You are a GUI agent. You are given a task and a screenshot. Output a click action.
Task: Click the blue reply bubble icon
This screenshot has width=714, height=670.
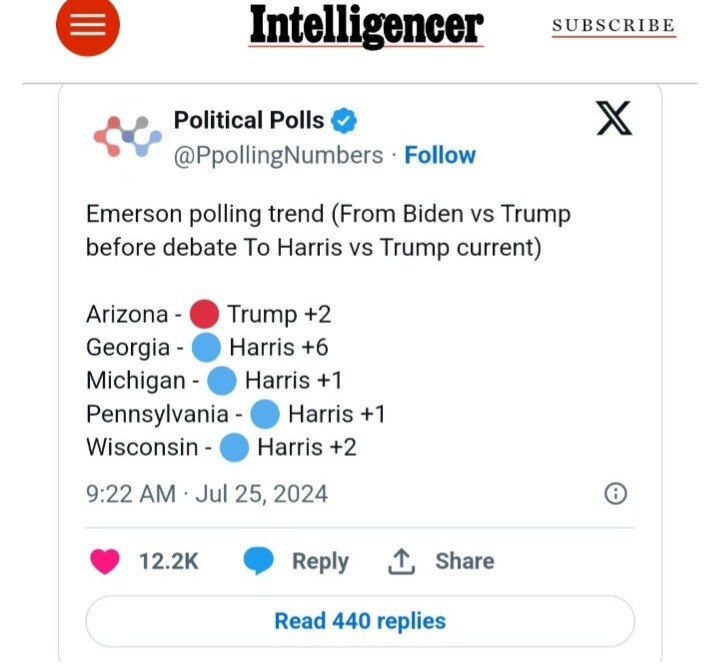[258, 562]
